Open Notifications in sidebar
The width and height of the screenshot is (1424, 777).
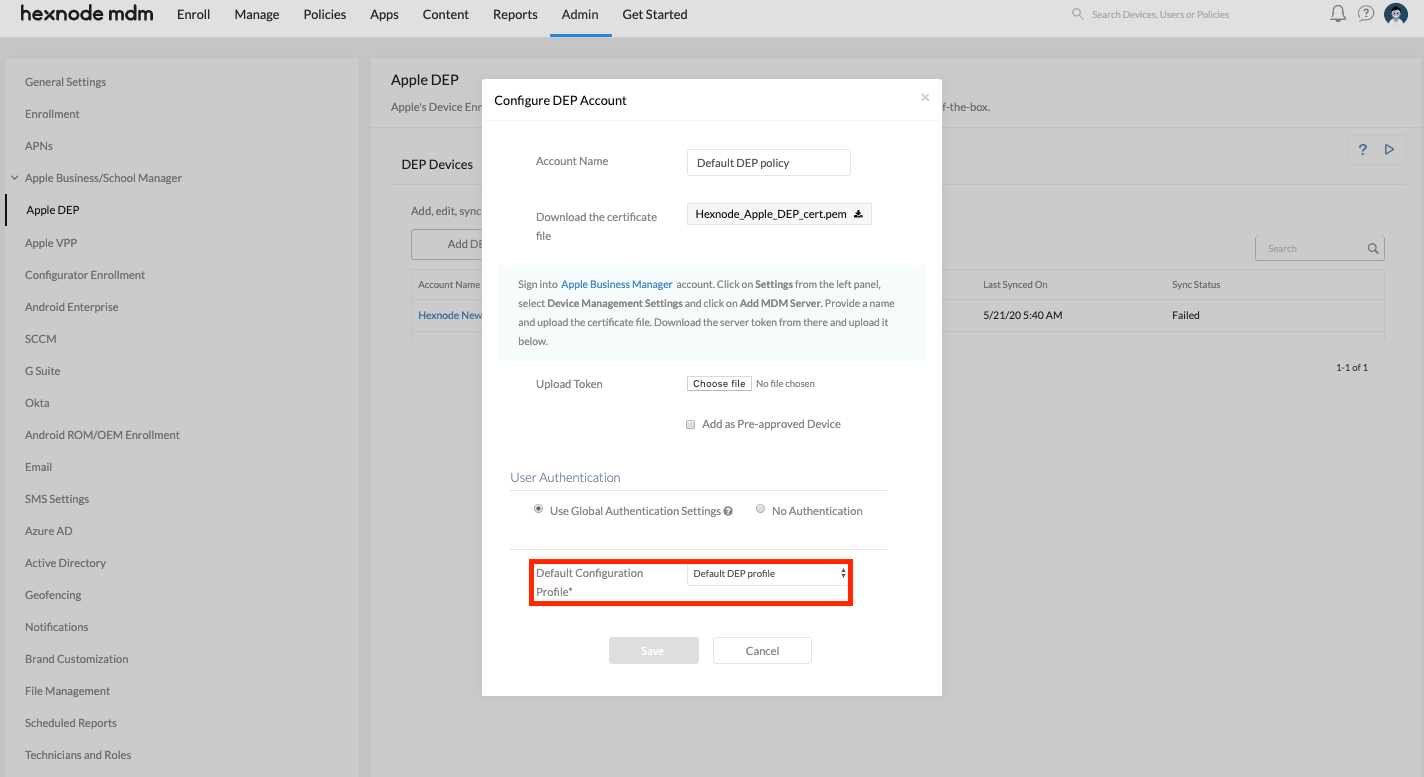point(57,627)
